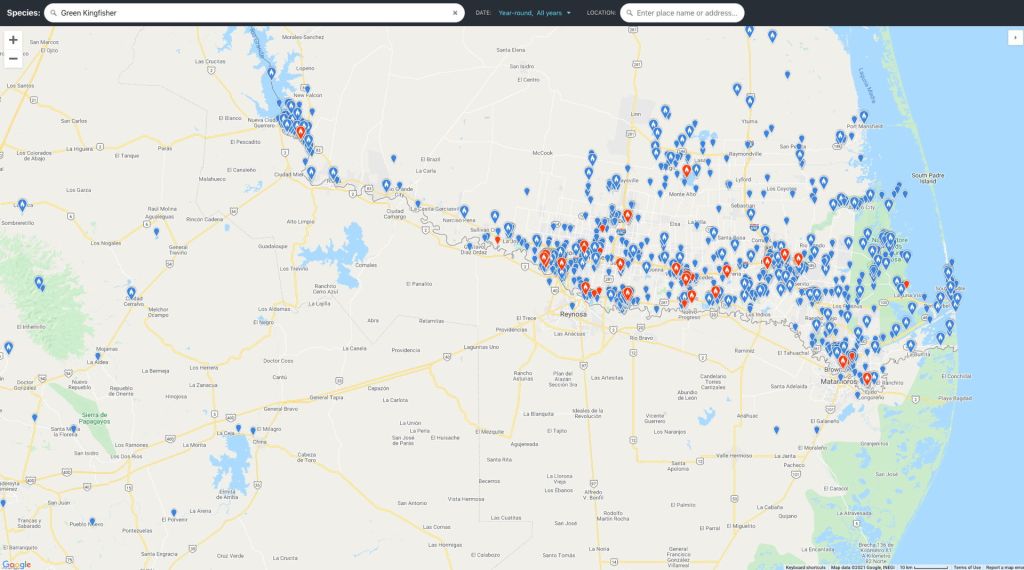
Task: Click the red marker near Matamoros
Action: [843, 360]
